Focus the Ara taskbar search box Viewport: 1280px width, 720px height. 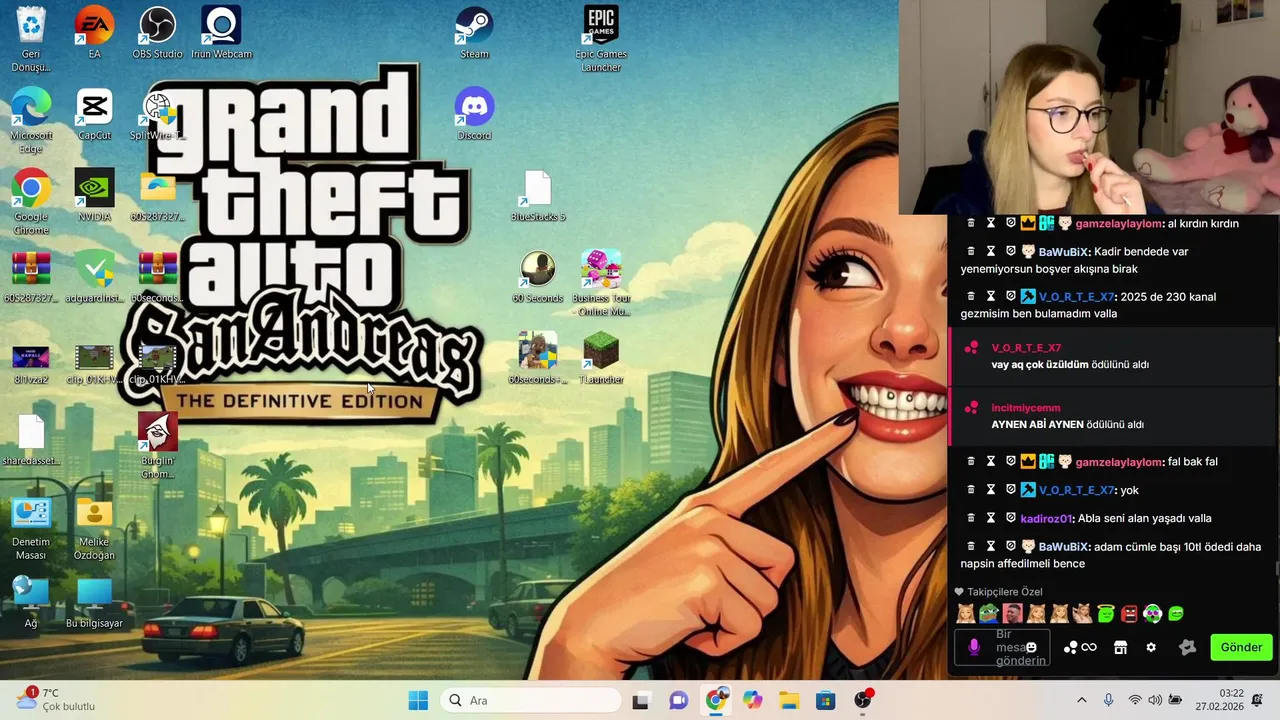[x=533, y=700]
